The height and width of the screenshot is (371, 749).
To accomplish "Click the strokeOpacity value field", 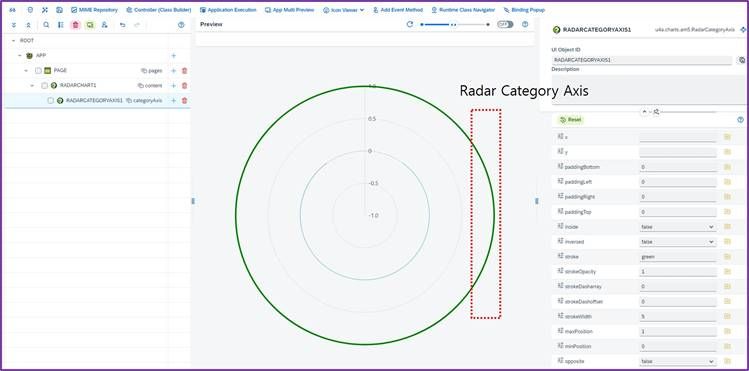I will tap(677, 271).
